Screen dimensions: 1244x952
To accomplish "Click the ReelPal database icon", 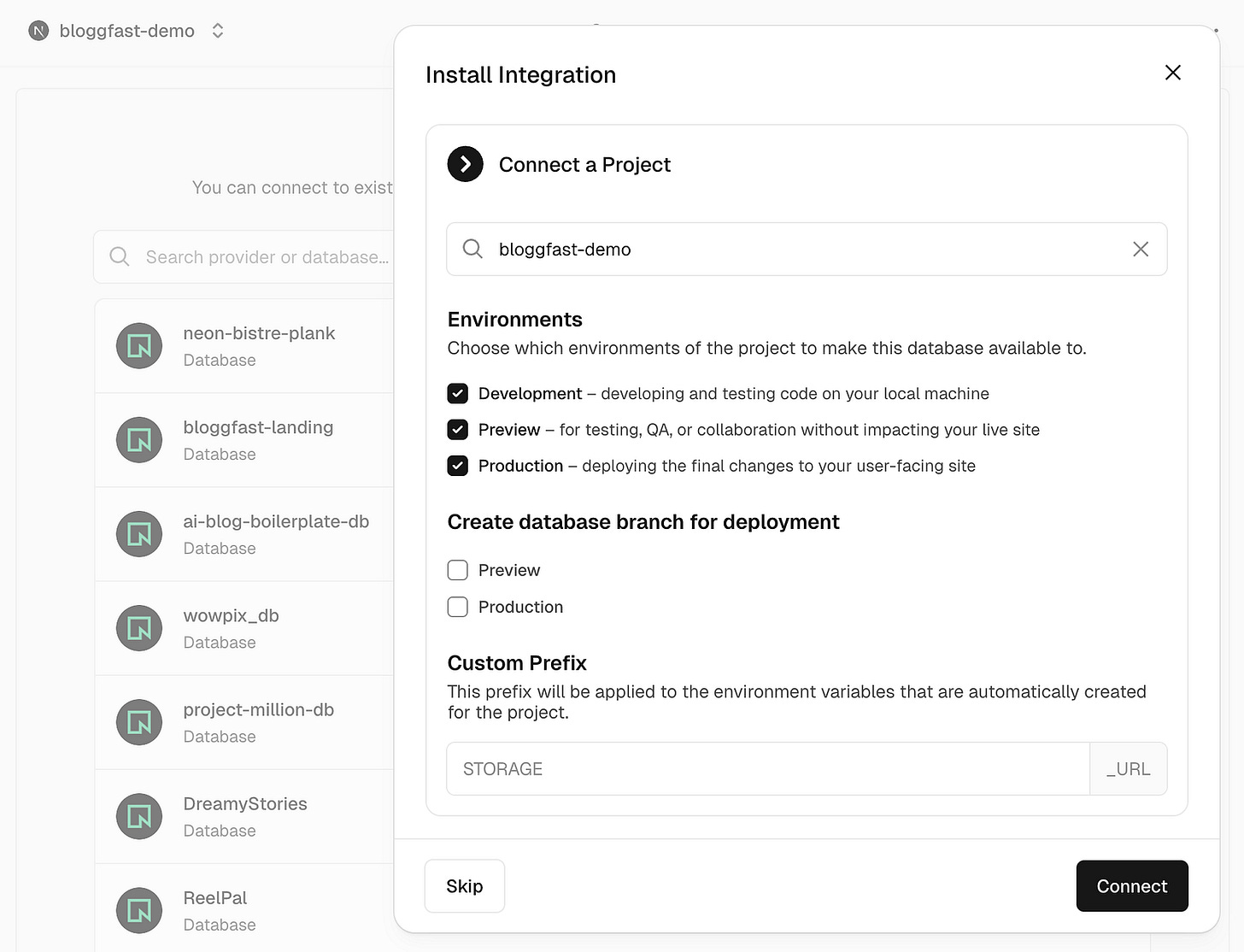I will click(x=138, y=910).
